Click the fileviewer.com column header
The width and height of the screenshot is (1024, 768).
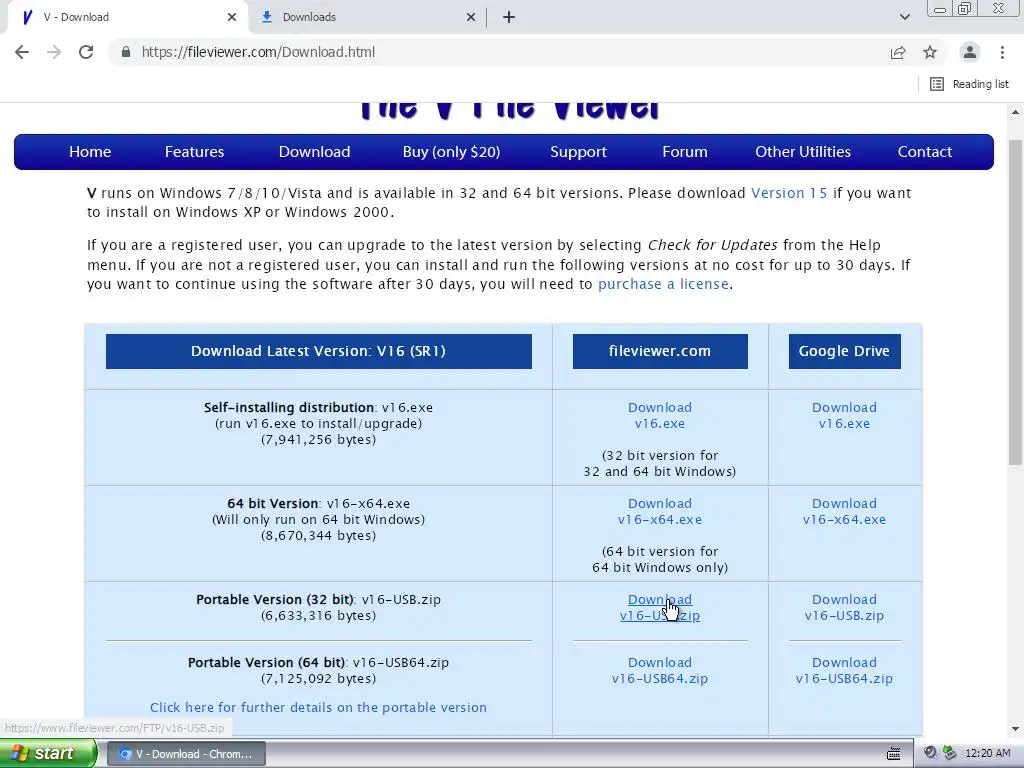click(x=660, y=351)
